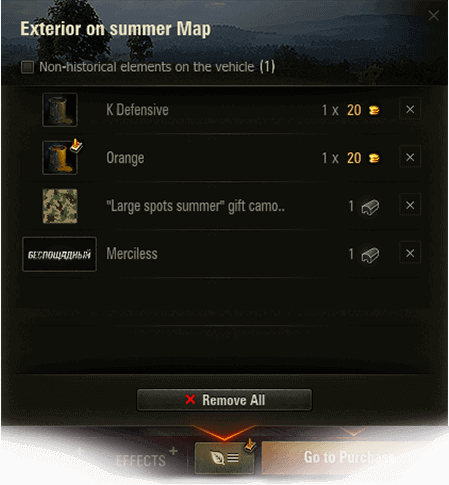Toggle Non-historical elements on the vehicle checkbox

(x=27, y=67)
